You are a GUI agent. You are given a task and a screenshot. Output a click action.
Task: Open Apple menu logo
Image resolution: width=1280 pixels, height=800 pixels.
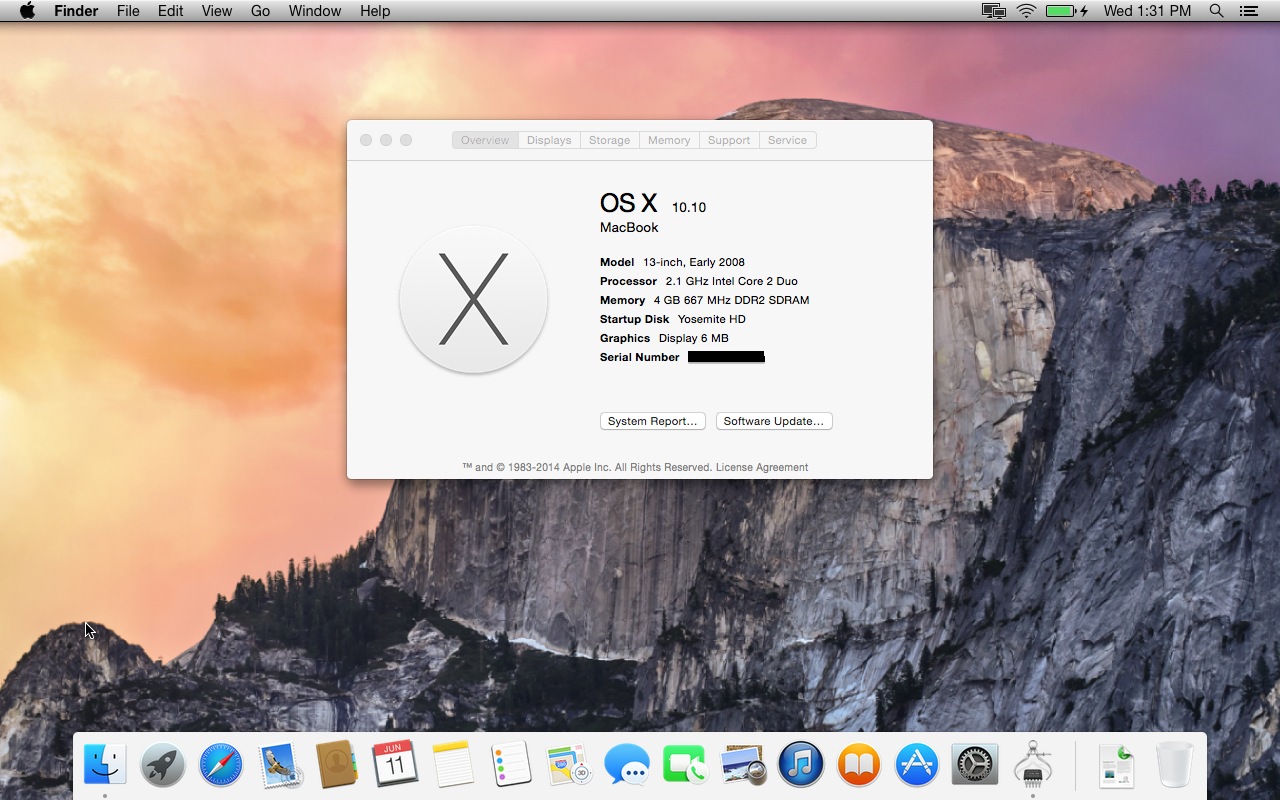27,11
